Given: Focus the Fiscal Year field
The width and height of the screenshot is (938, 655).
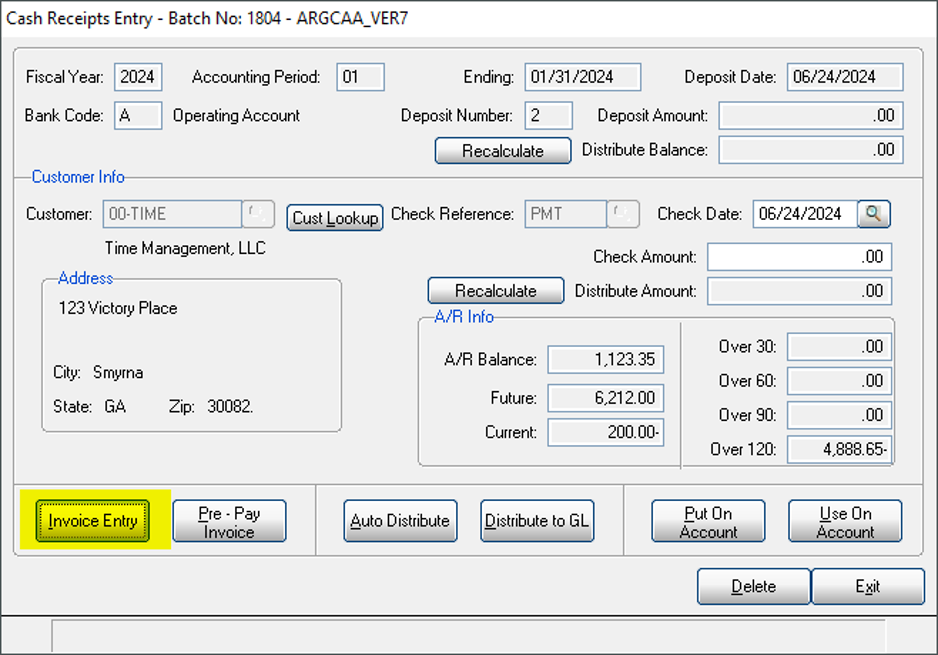Looking at the screenshot, I should click(138, 77).
